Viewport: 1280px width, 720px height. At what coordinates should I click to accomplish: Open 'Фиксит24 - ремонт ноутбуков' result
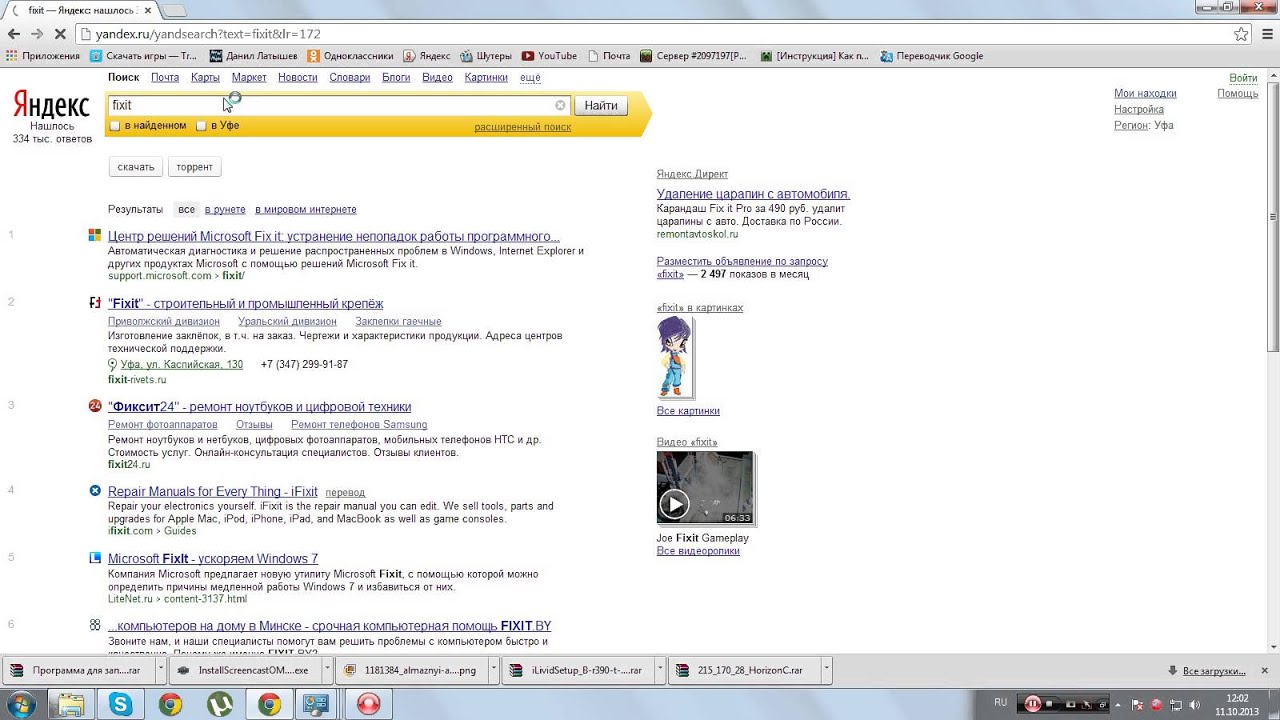[x=259, y=407]
